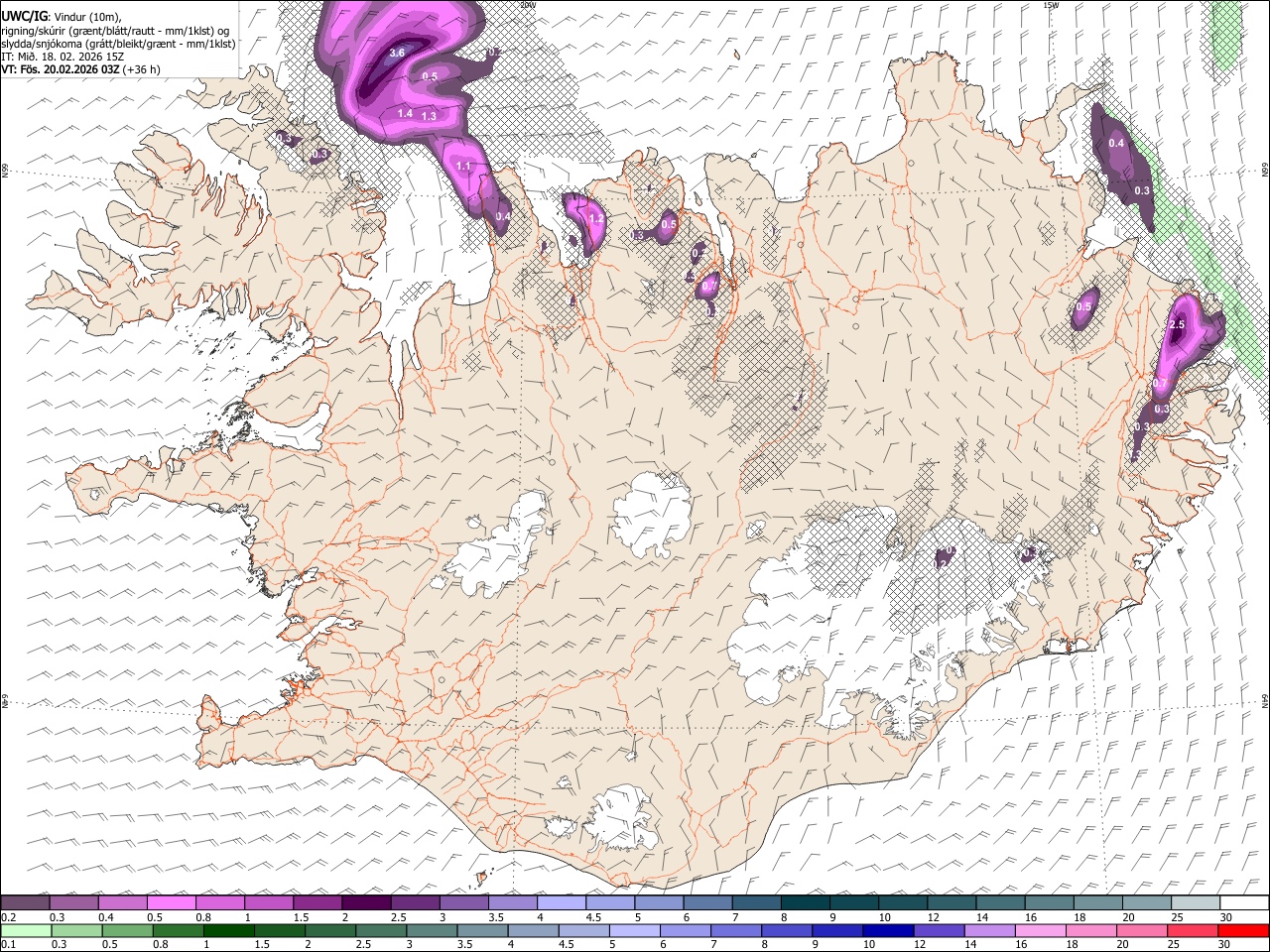Click the 'Vindur (10m)' header text
The width and height of the screenshot is (1270, 952).
pos(85,17)
